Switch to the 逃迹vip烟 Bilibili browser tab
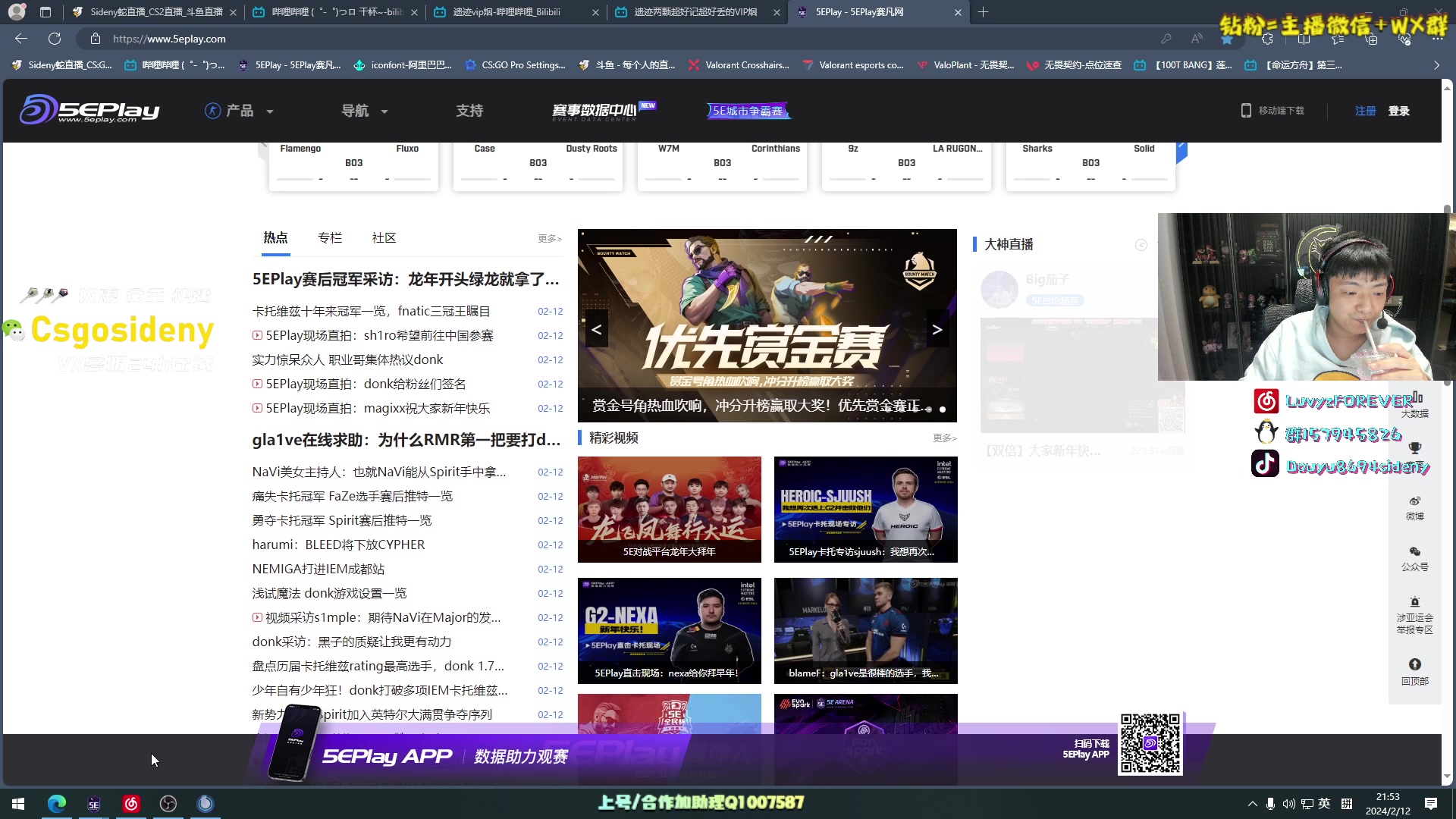Screen dimensions: 1456x819 (x=515, y=12)
